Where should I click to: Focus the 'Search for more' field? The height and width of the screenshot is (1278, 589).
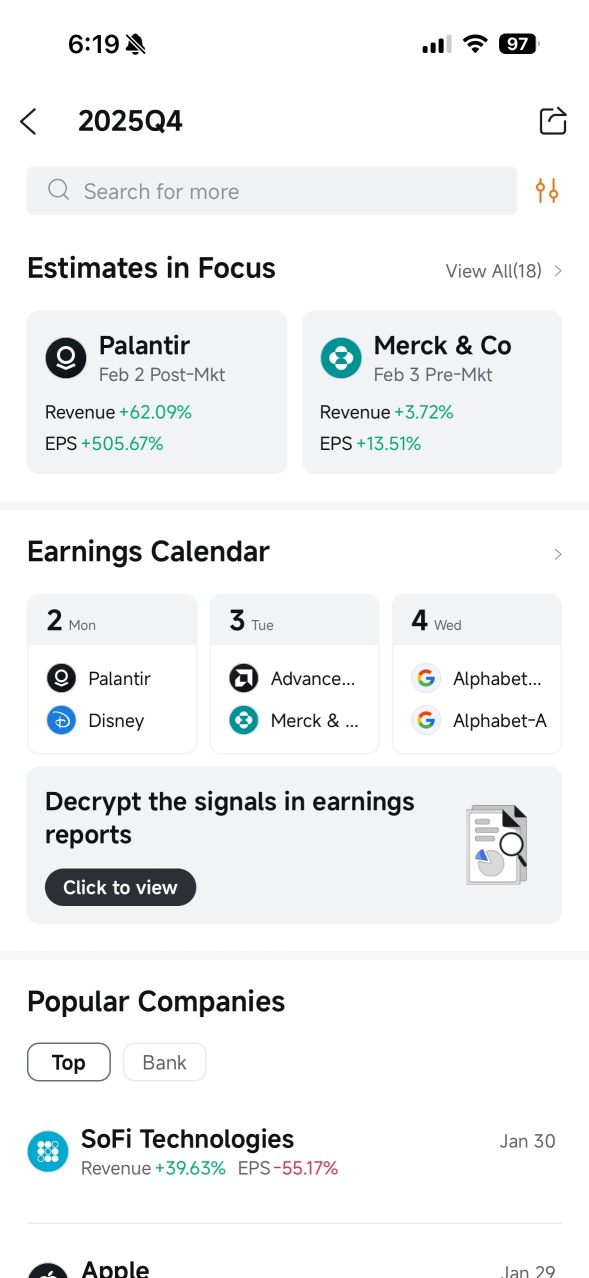coord(272,191)
